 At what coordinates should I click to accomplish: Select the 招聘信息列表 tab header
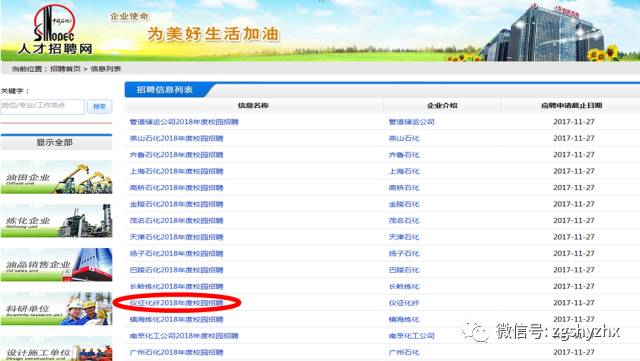165,90
